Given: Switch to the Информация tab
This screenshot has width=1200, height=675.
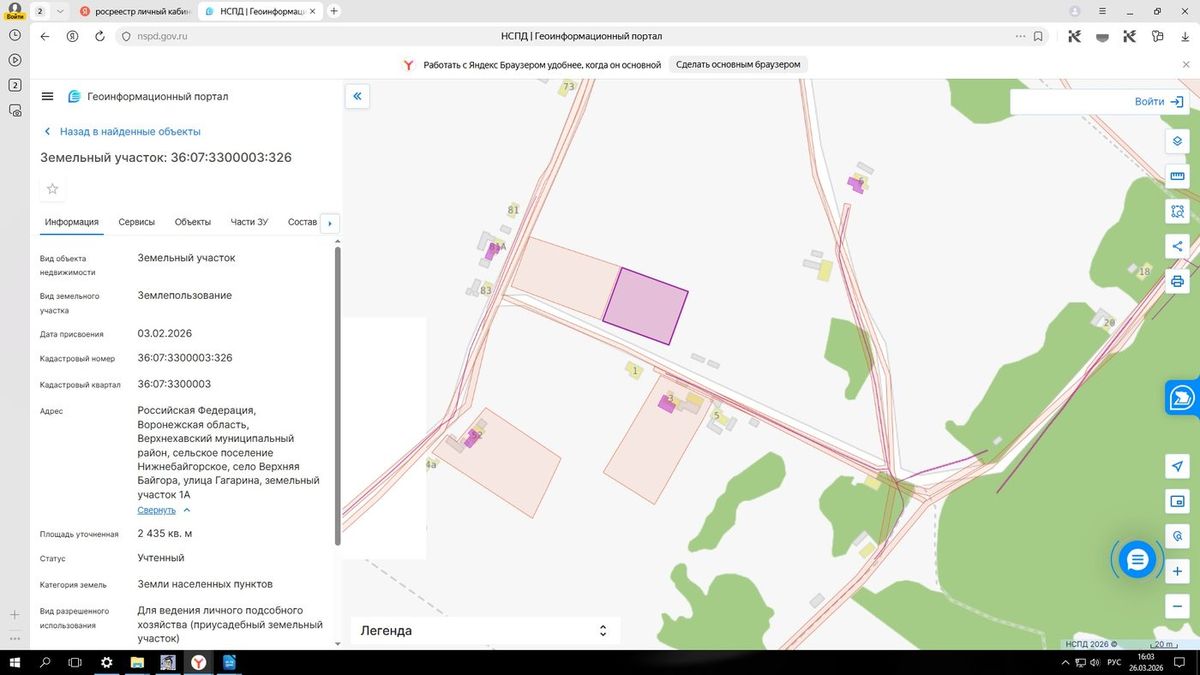Looking at the screenshot, I should pyautogui.click(x=71, y=222).
